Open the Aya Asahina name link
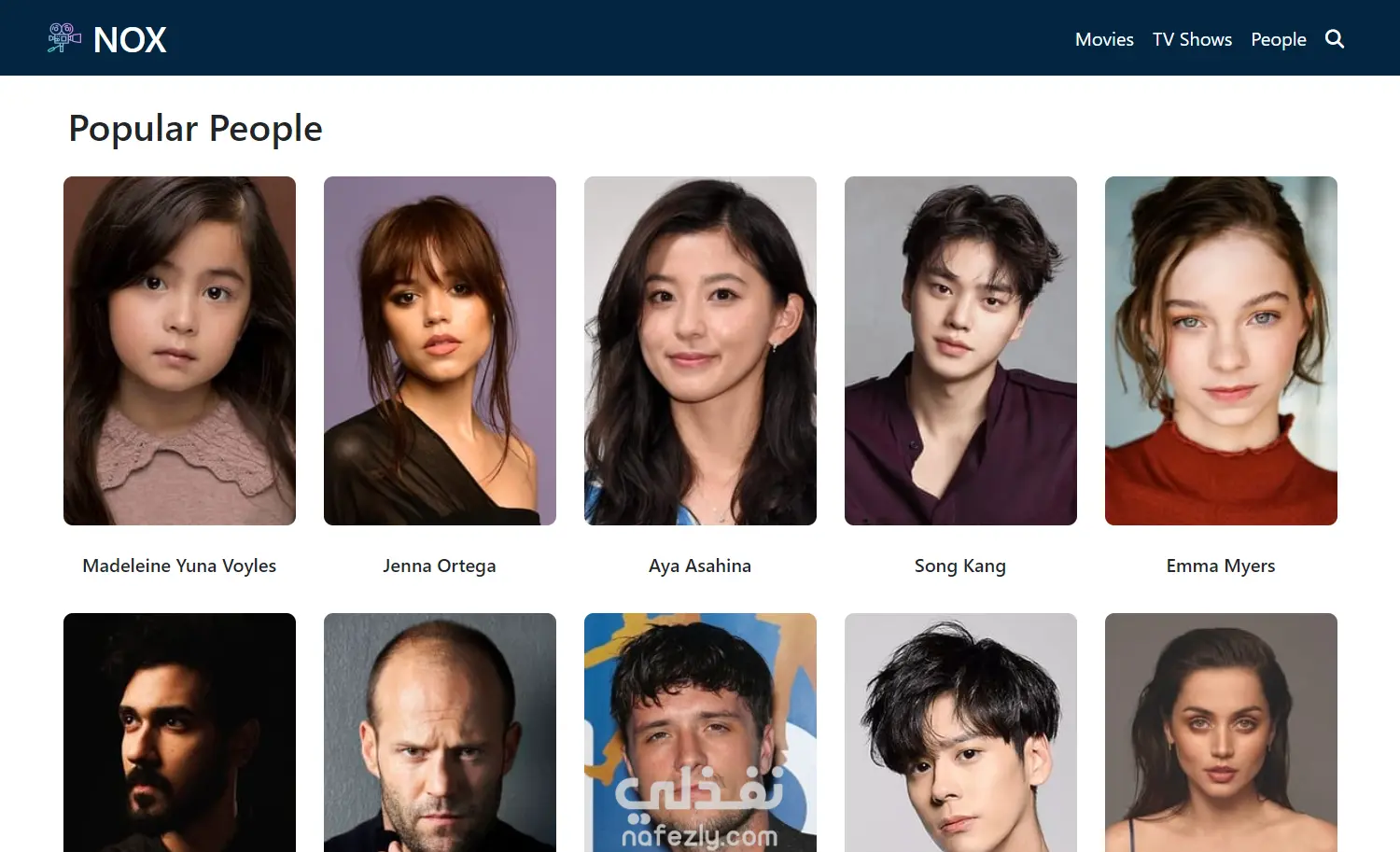The height and width of the screenshot is (852, 1400). (700, 566)
